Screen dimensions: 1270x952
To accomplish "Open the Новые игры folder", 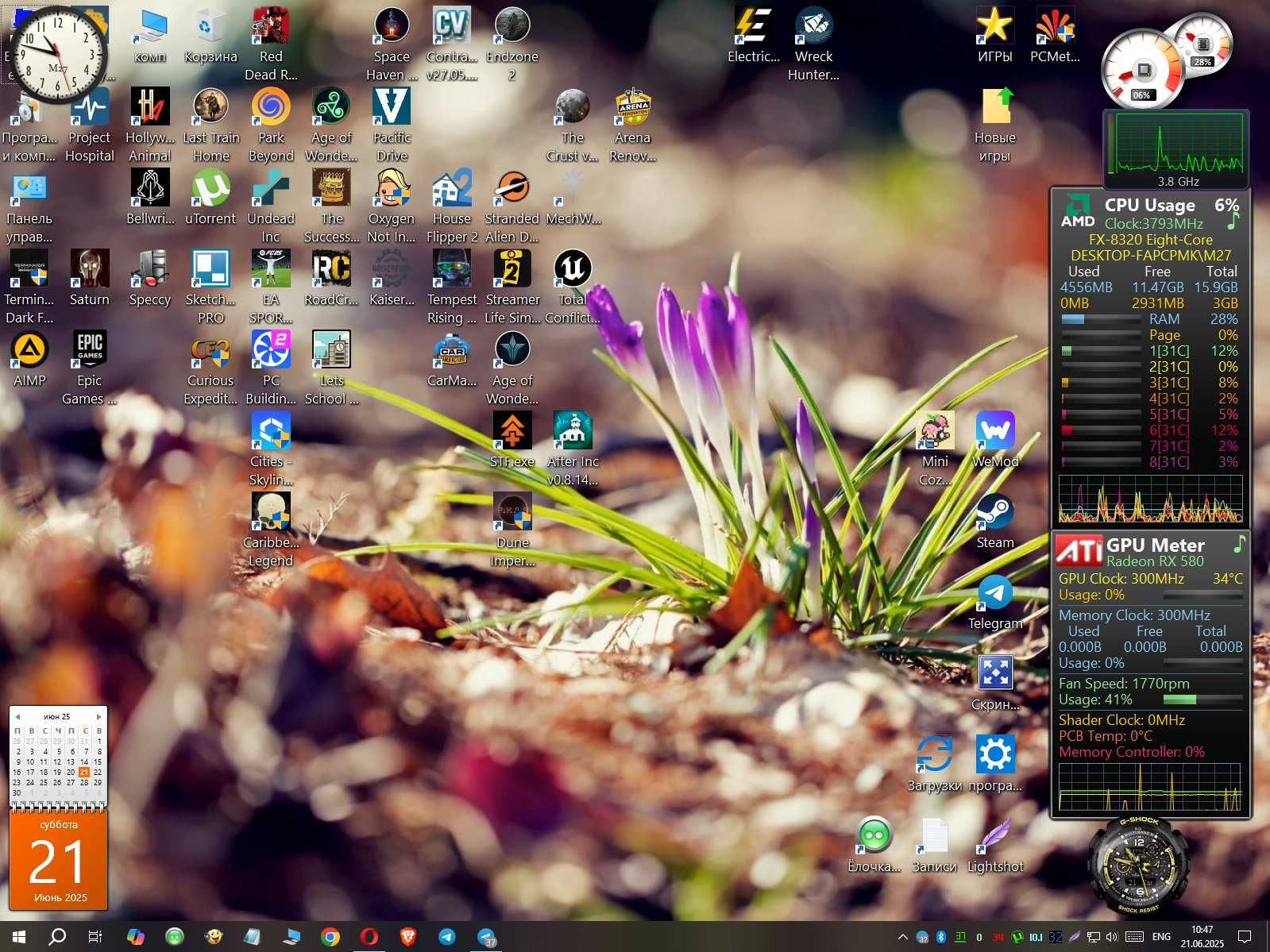I will [x=994, y=125].
